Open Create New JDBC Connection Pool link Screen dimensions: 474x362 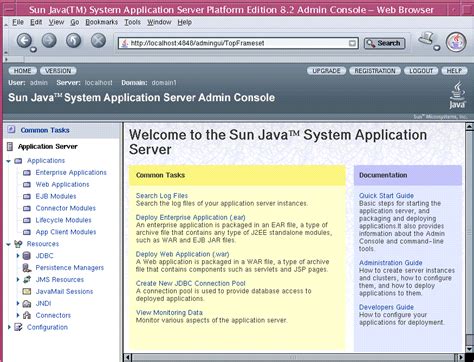tap(190, 283)
